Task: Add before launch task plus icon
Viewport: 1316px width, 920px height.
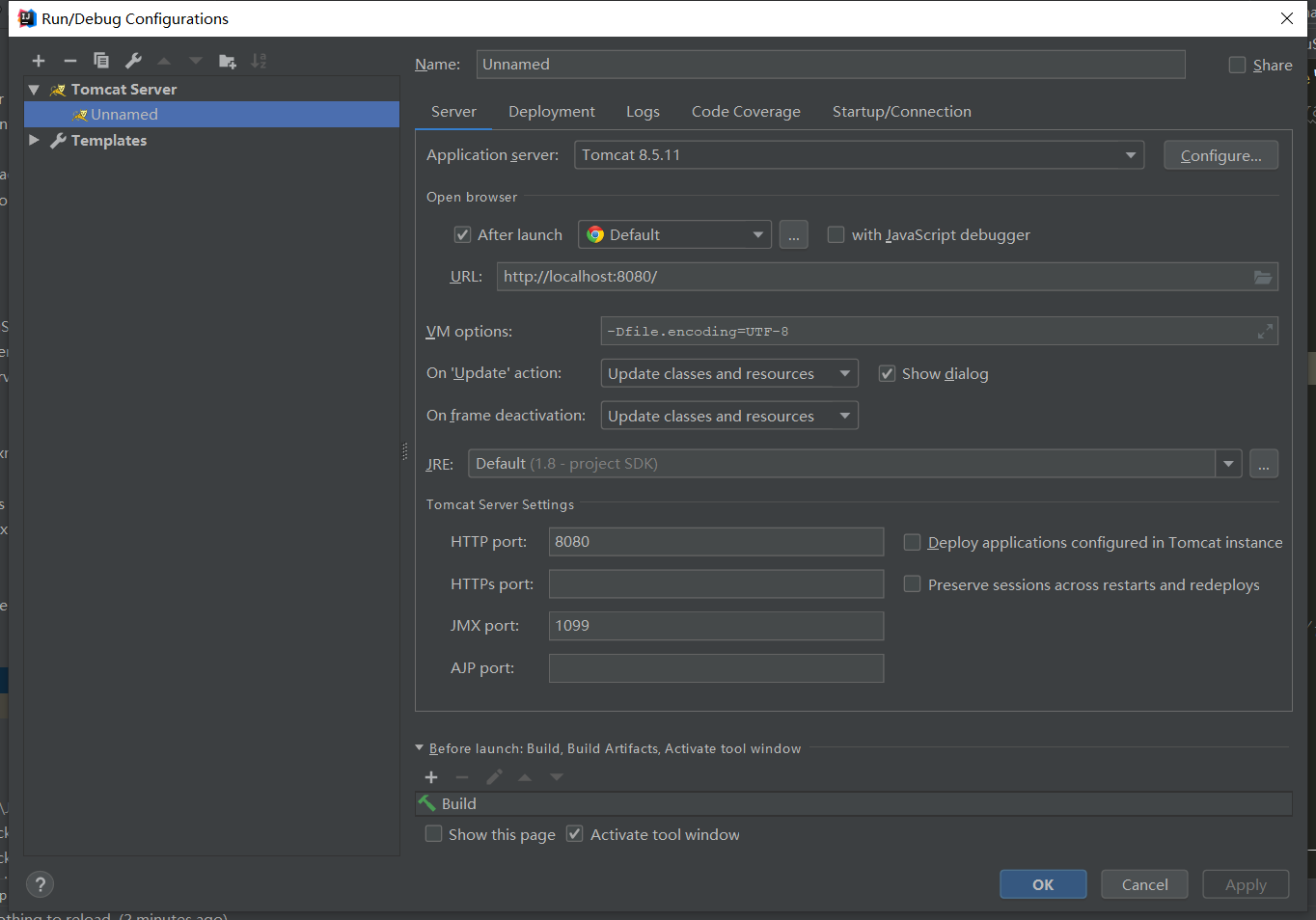Action: (431, 777)
